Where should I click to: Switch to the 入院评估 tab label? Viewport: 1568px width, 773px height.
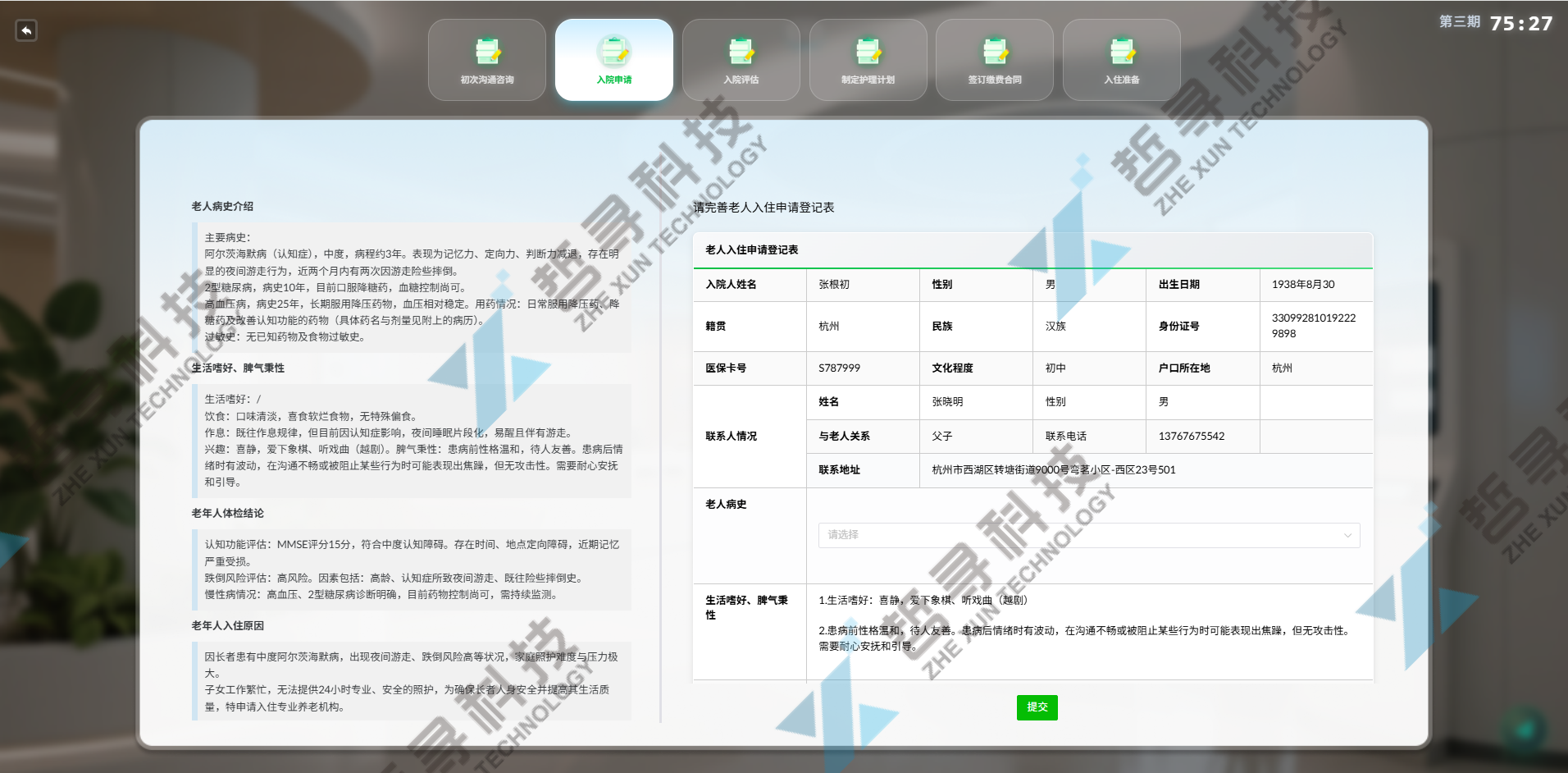coord(741,80)
